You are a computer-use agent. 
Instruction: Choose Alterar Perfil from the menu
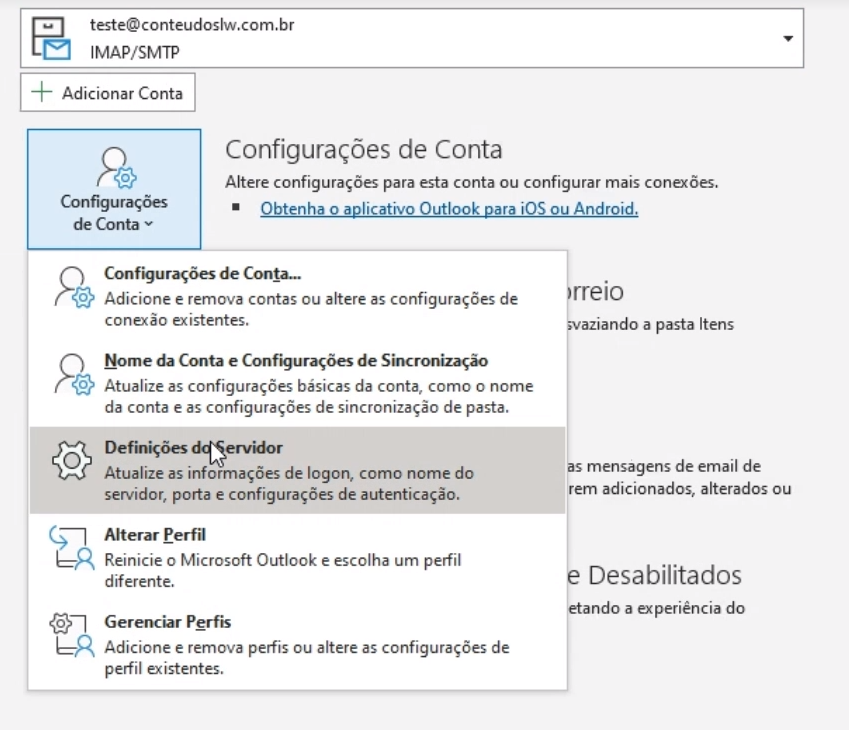(155, 535)
